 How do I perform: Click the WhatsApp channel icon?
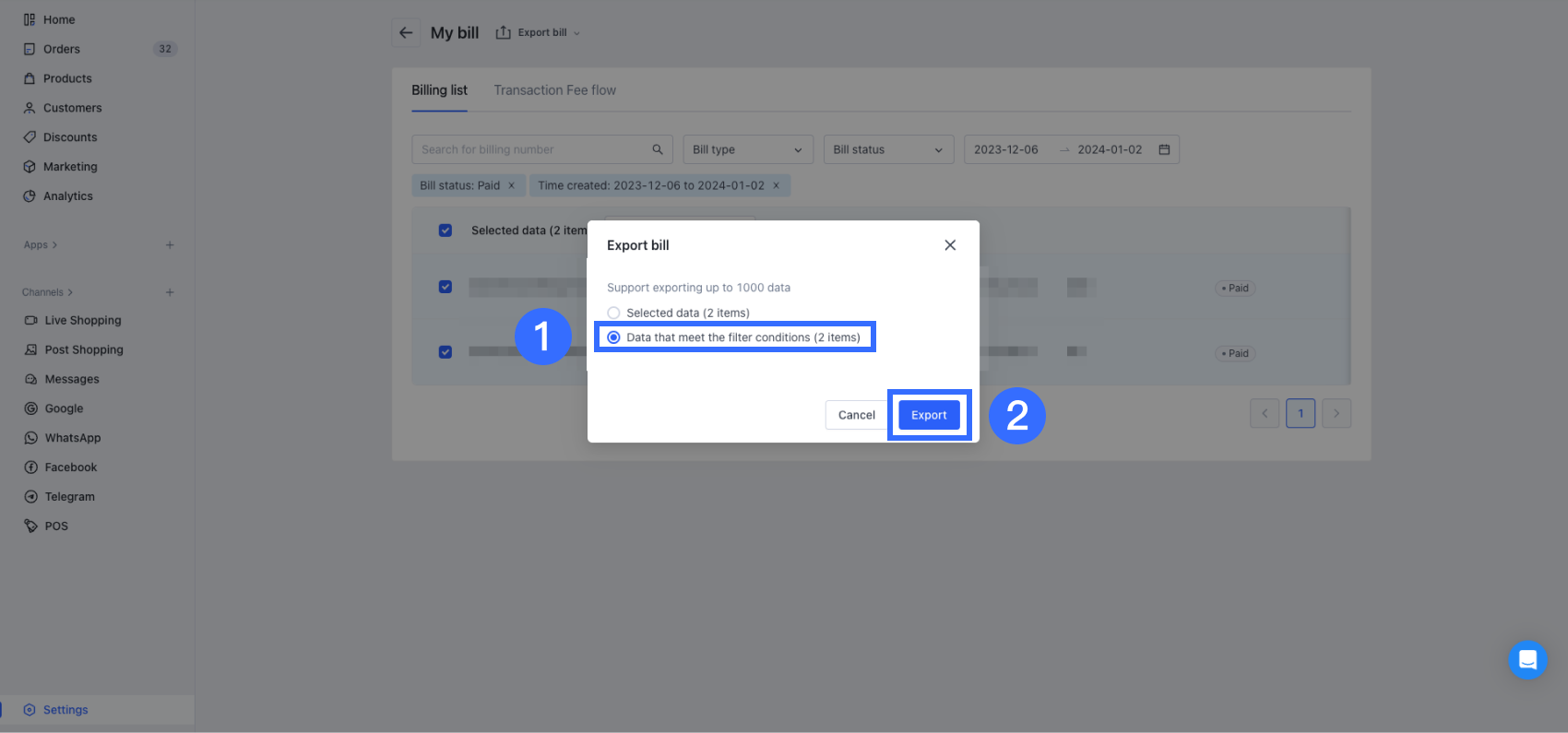[31, 438]
